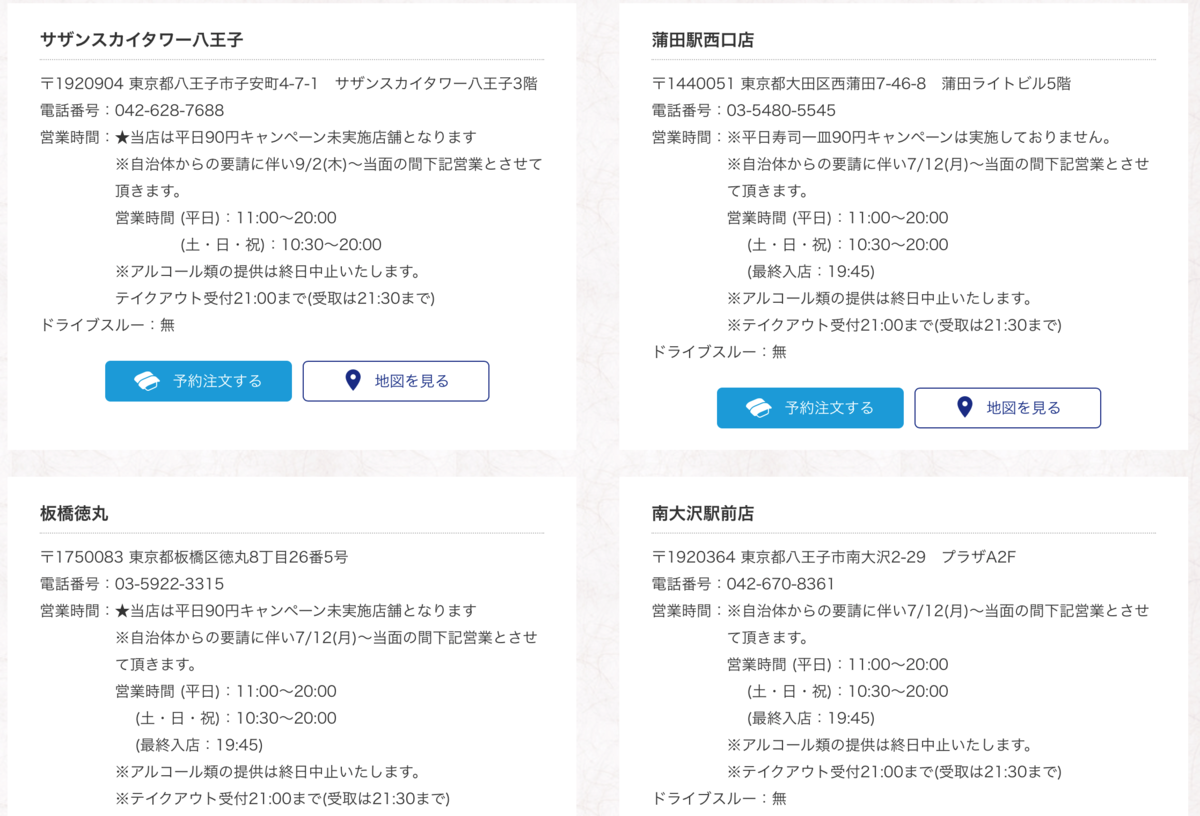Click map pin icon for 蒲田駅西口店
This screenshot has height=816, width=1200.
[964, 408]
